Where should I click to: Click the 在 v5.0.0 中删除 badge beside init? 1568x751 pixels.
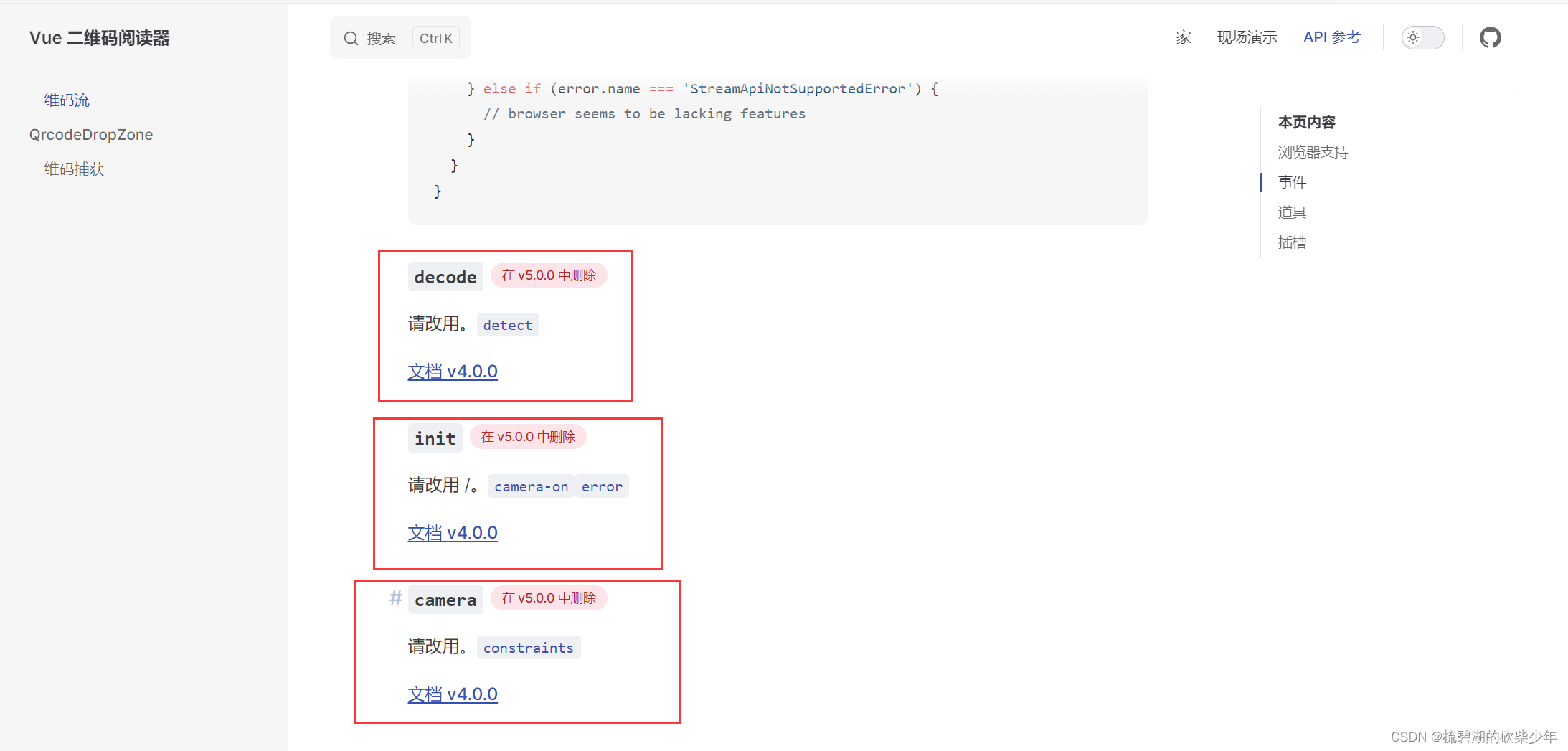(x=528, y=437)
